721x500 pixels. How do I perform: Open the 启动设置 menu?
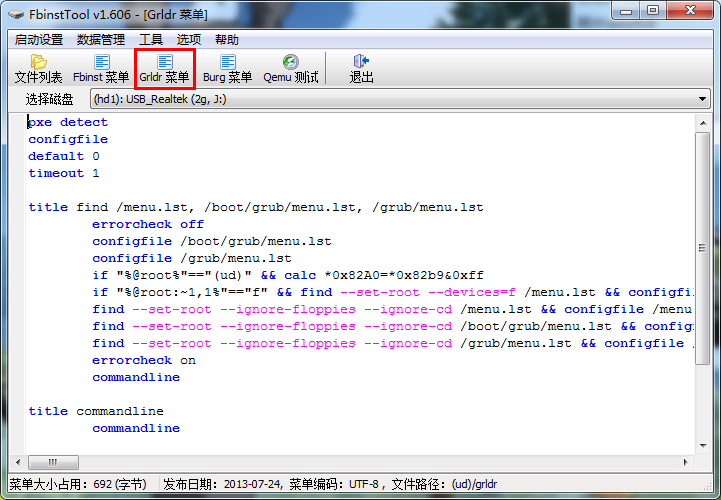[x=39, y=40]
